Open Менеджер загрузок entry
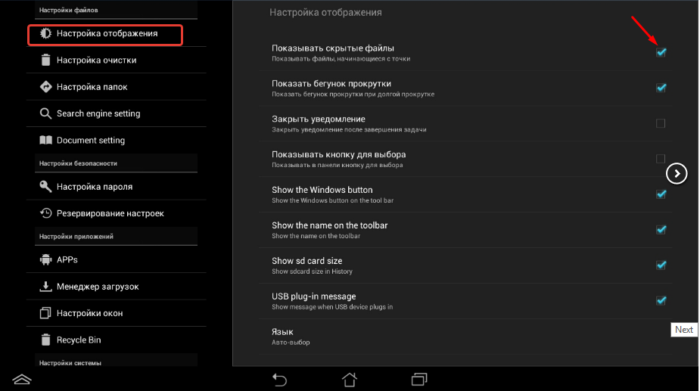Screen dimensions: 700x391 [x=116, y=287]
